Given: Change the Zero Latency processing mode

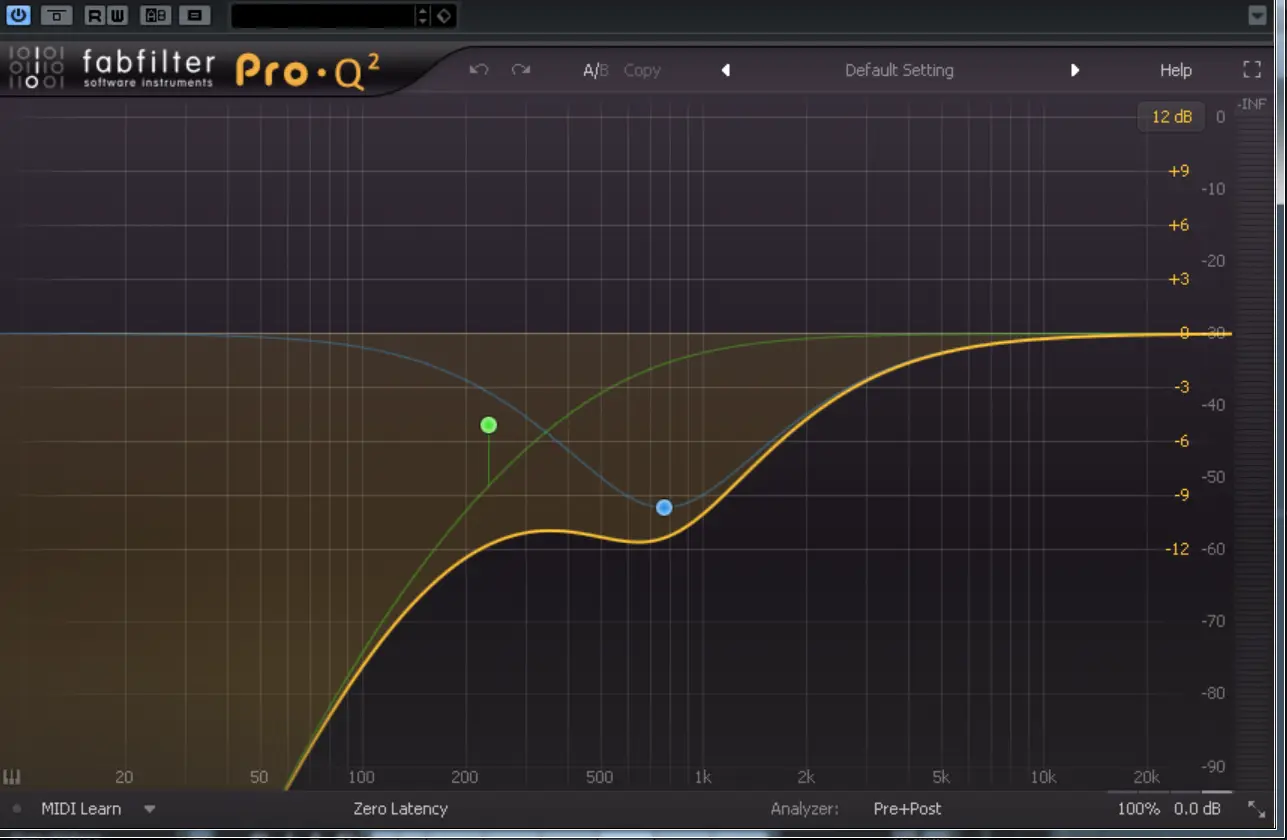Looking at the screenshot, I should (400, 809).
